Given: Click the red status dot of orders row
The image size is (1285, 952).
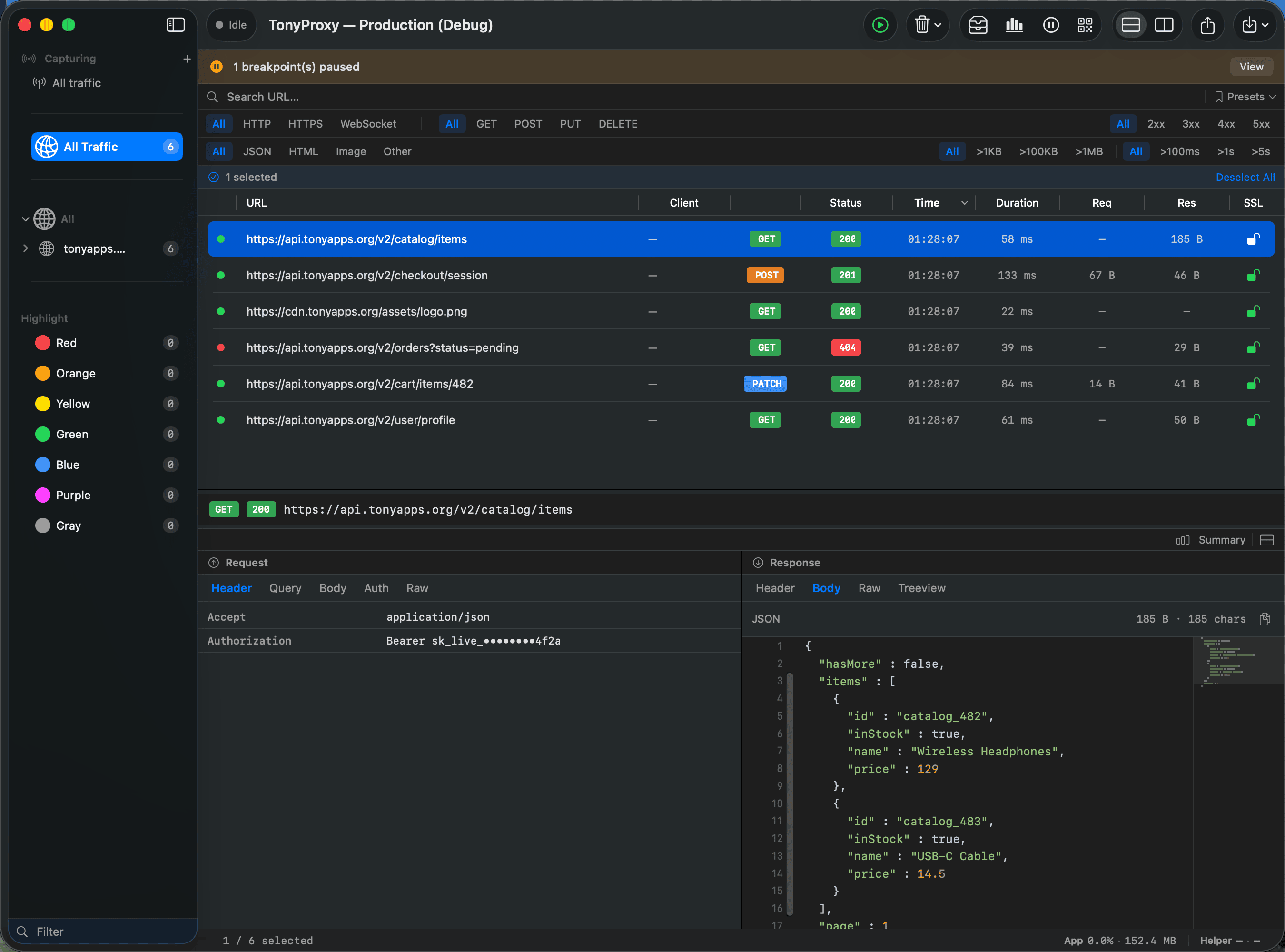Looking at the screenshot, I should pyautogui.click(x=221, y=347).
